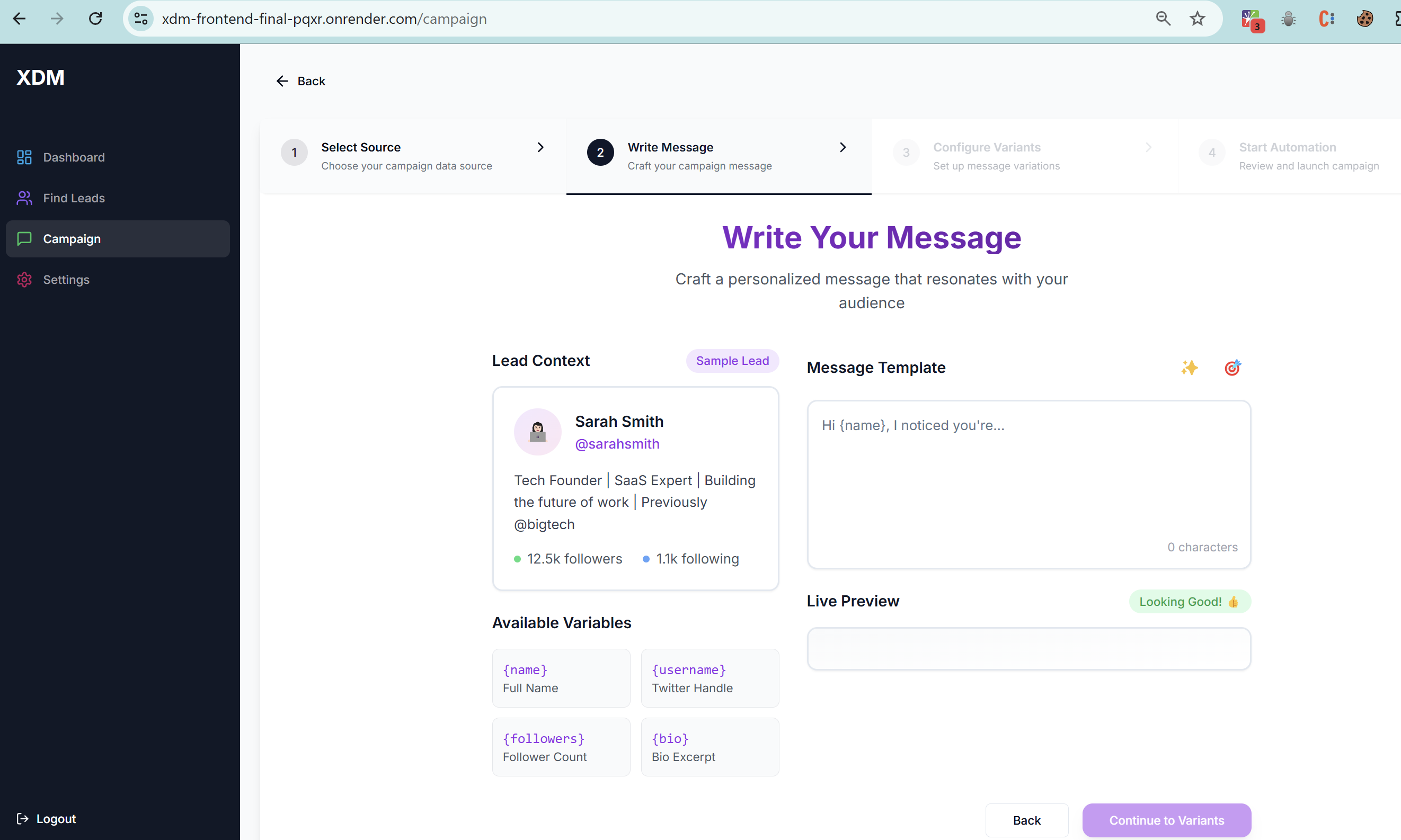This screenshot has height=840, width=1401.
Task: Click the Dashboard grid icon
Action: point(24,157)
